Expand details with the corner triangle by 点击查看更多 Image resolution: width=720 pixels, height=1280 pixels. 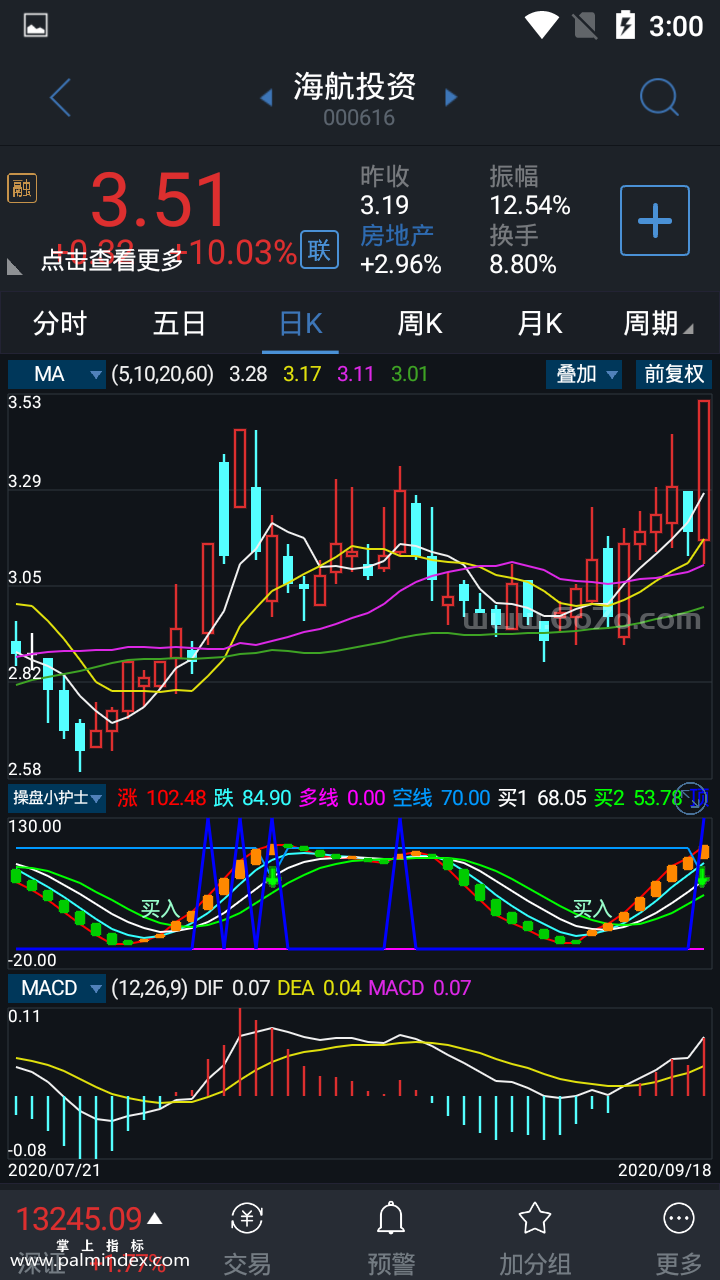[15, 266]
